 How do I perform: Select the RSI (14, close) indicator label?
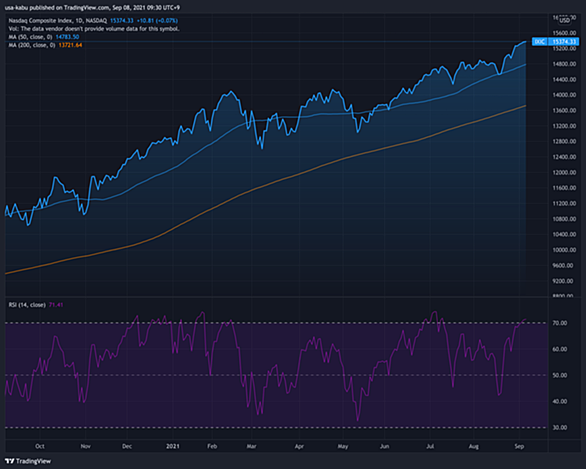pyautogui.click(x=27, y=305)
